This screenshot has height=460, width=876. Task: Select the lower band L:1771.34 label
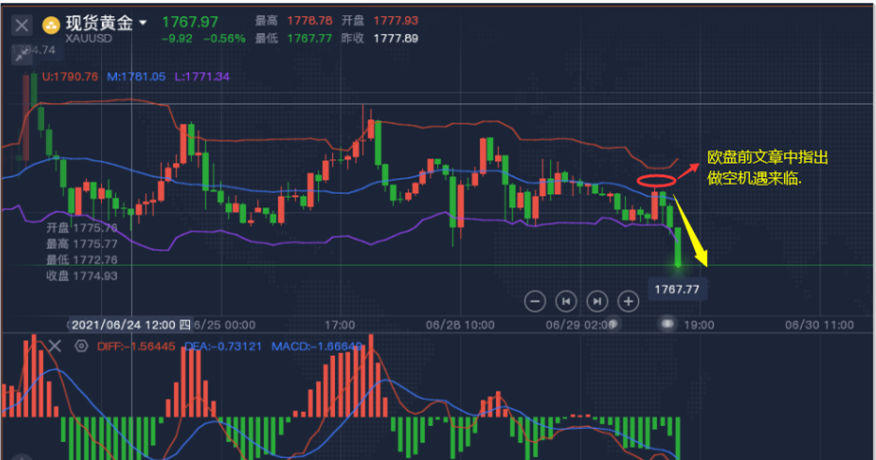coord(202,76)
